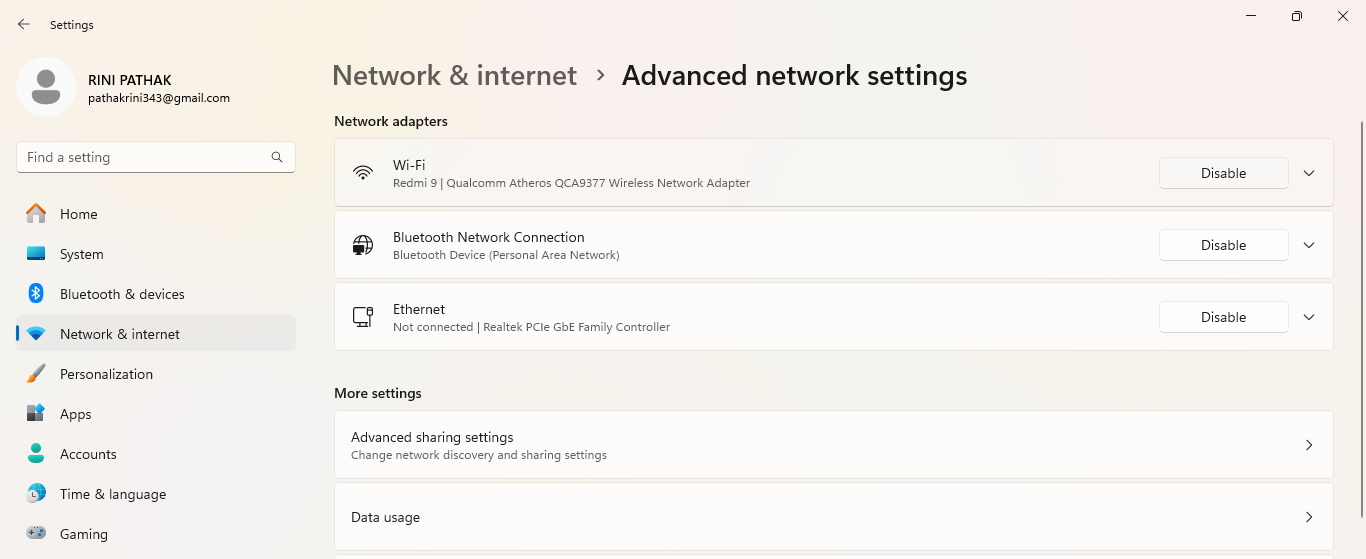This screenshot has width=1366, height=559.
Task: Open the System settings category
Action: (x=81, y=254)
